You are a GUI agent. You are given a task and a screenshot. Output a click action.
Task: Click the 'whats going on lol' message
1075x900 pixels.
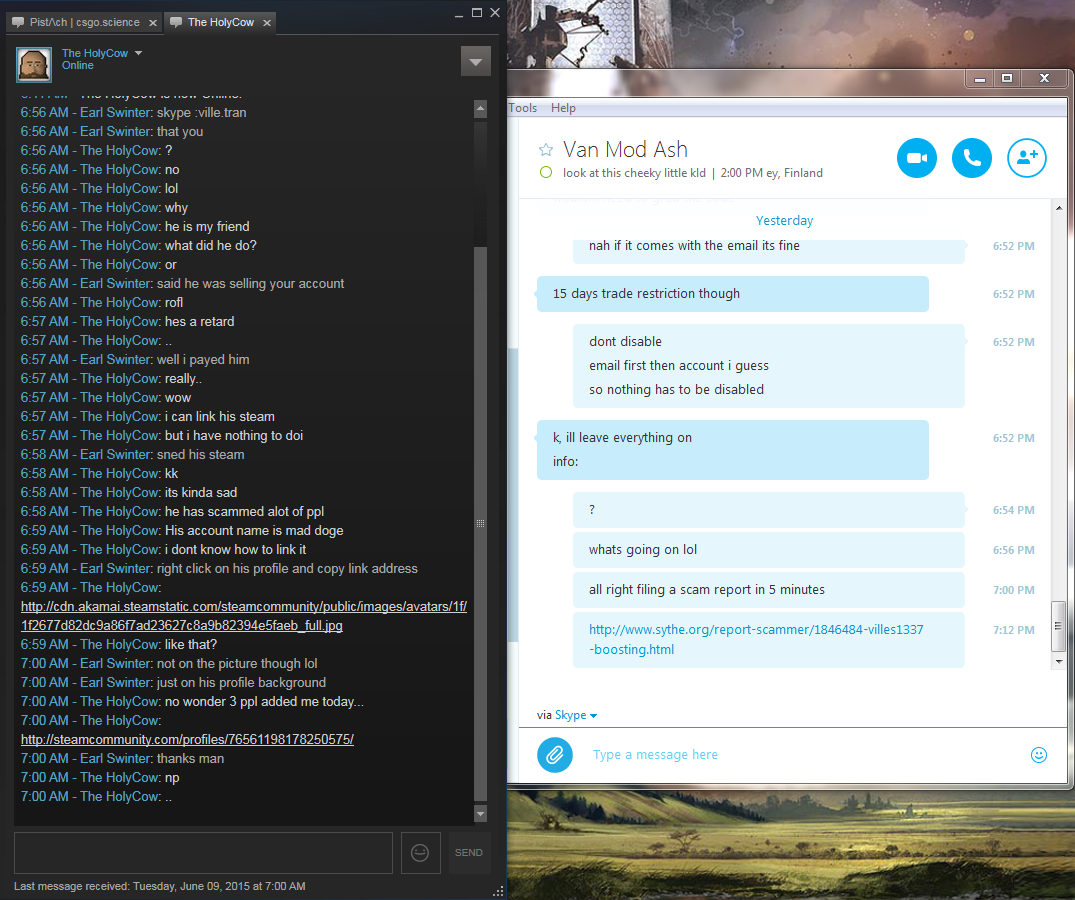point(769,550)
